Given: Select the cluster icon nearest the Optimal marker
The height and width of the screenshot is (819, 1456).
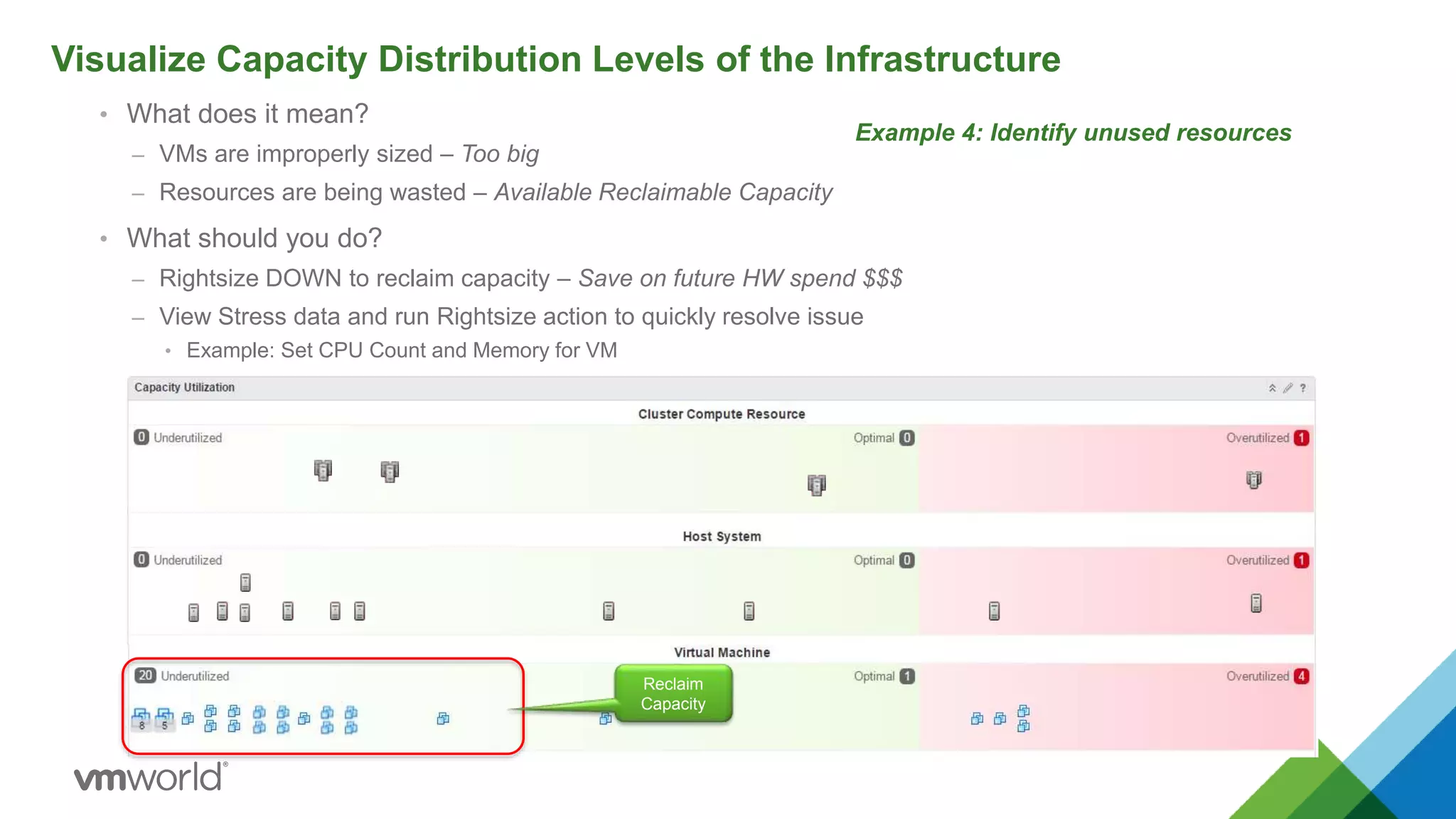Looking at the screenshot, I should 816,485.
